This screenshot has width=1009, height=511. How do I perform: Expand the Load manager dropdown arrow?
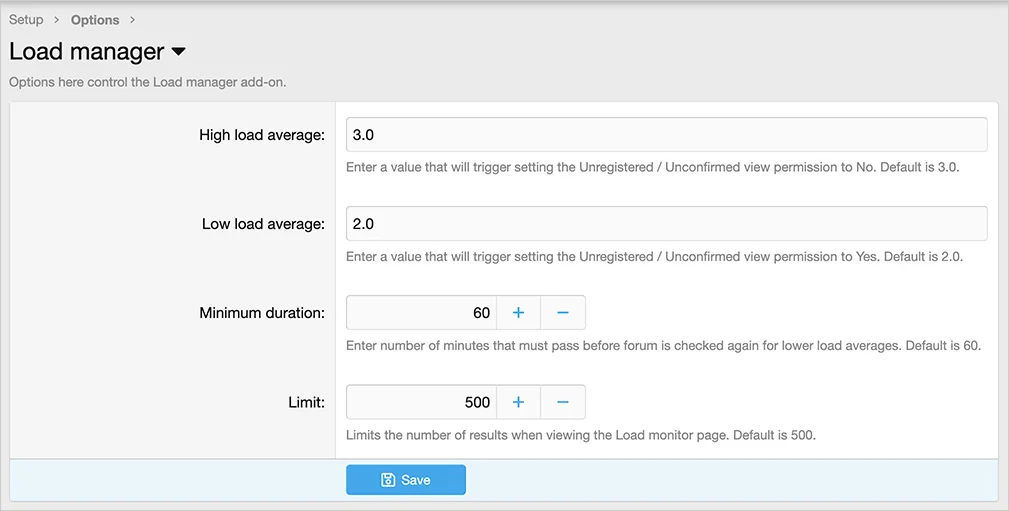[179, 52]
